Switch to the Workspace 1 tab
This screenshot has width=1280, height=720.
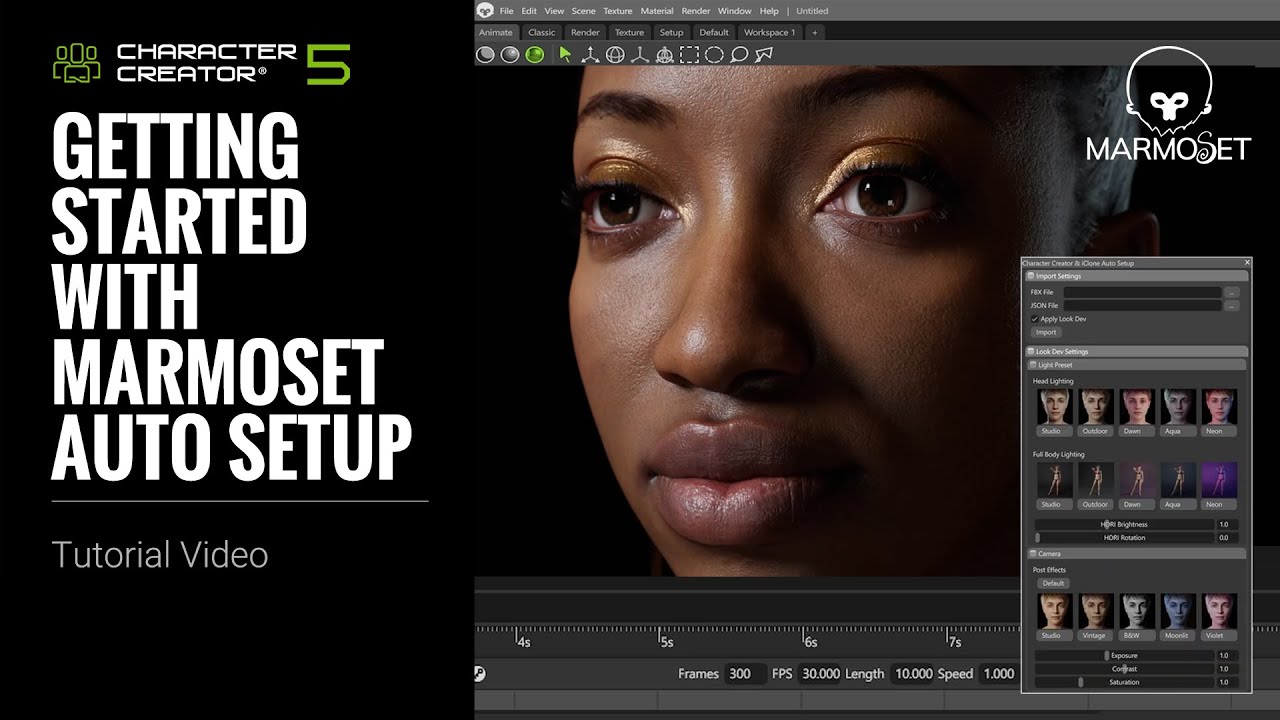click(769, 32)
